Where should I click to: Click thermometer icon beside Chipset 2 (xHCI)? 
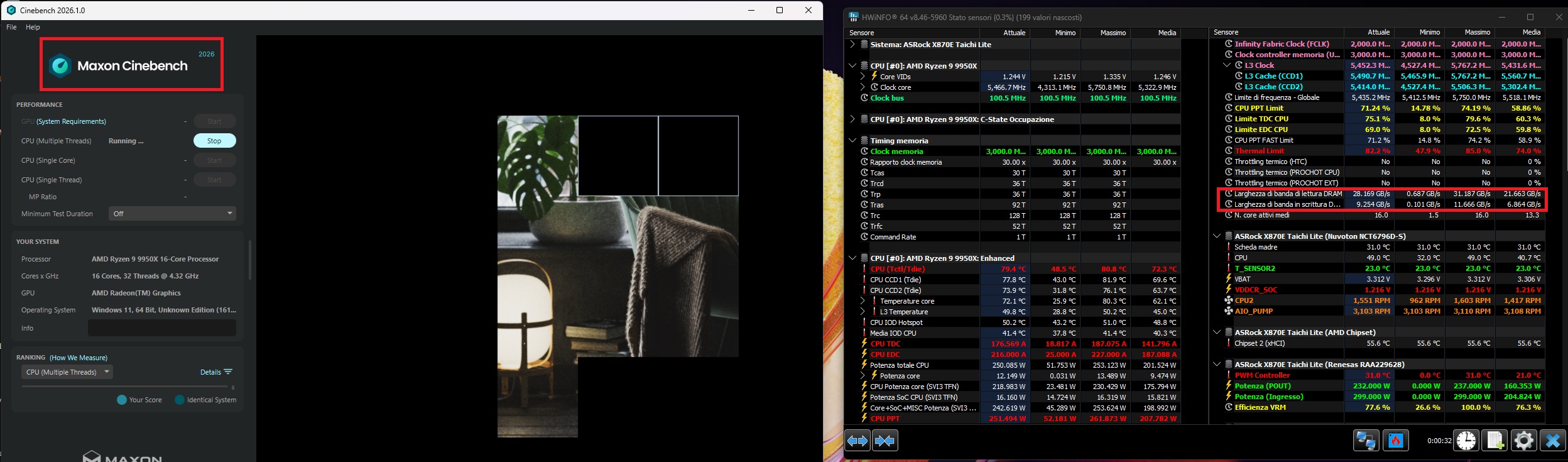pyautogui.click(x=1229, y=343)
